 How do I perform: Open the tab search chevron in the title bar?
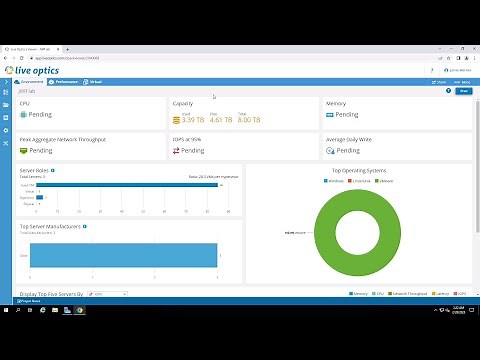[440, 49]
